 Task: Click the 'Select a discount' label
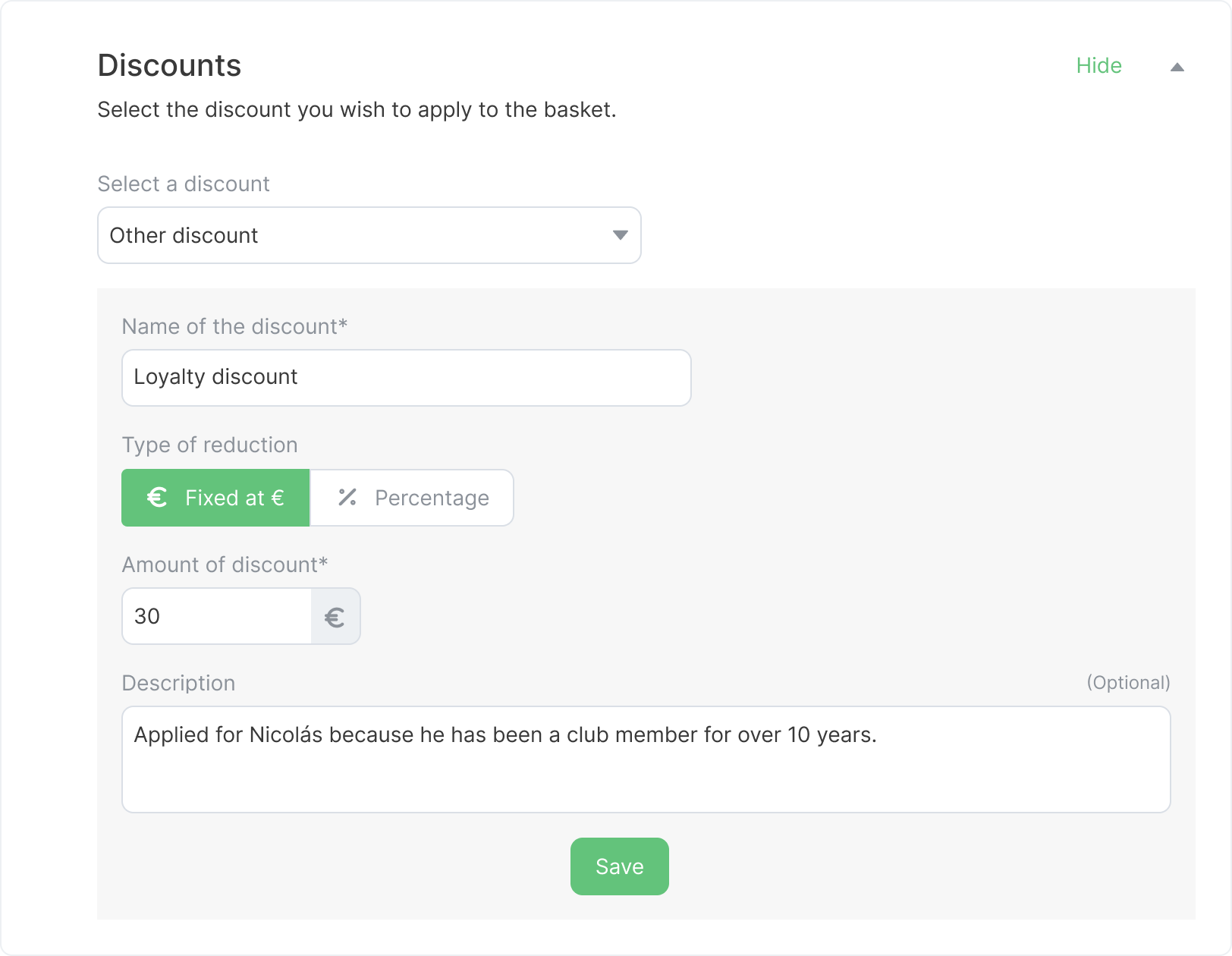[184, 184]
